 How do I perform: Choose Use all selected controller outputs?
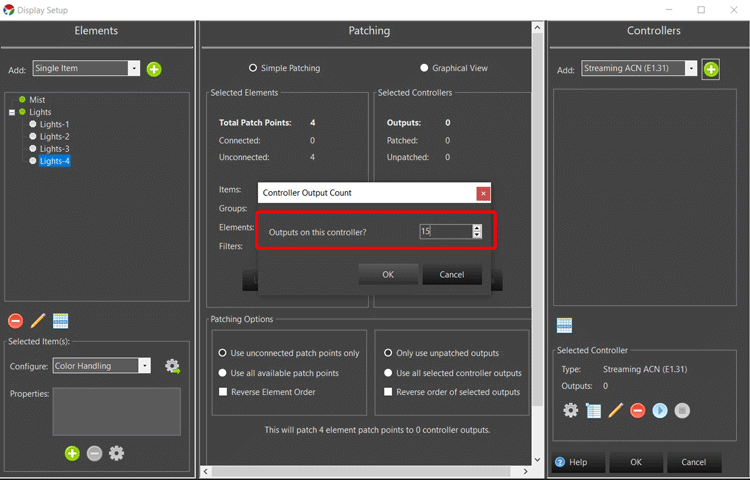coord(453,373)
